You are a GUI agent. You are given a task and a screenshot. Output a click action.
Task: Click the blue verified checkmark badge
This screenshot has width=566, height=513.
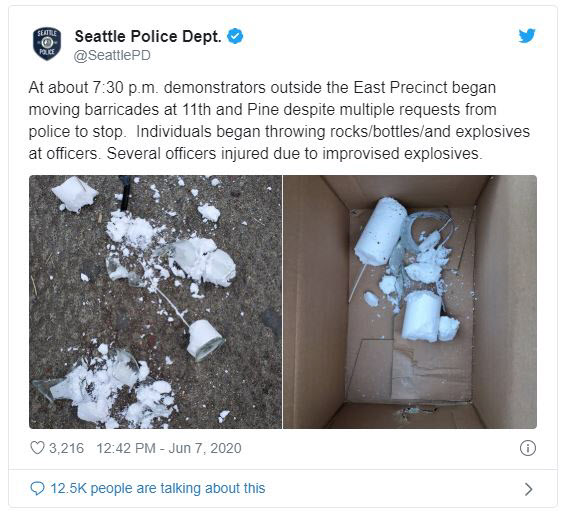click(235, 36)
